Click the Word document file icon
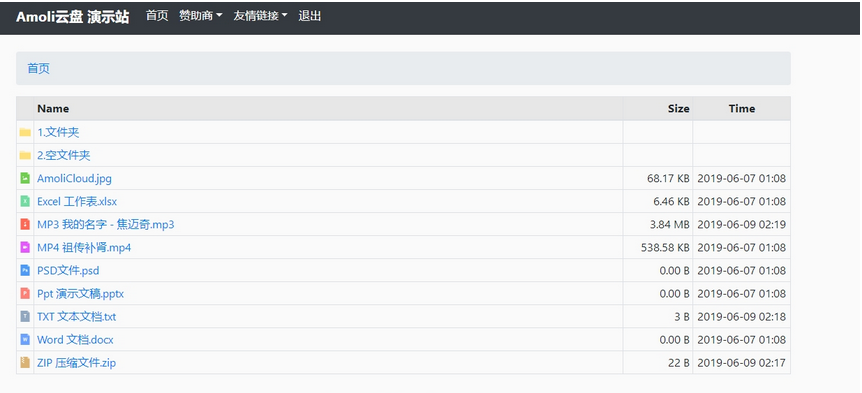 (25, 340)
